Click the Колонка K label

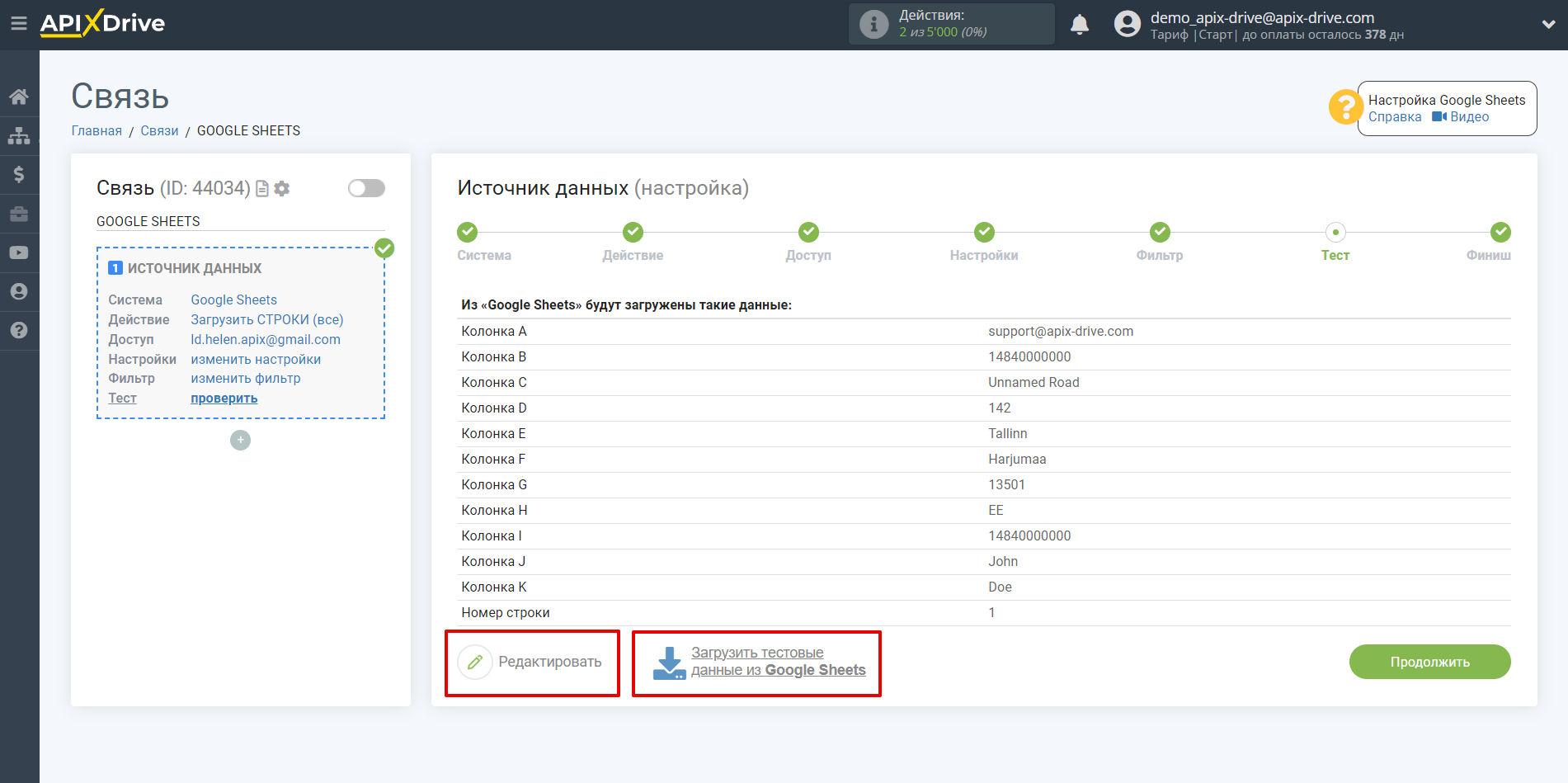(494, 587)
